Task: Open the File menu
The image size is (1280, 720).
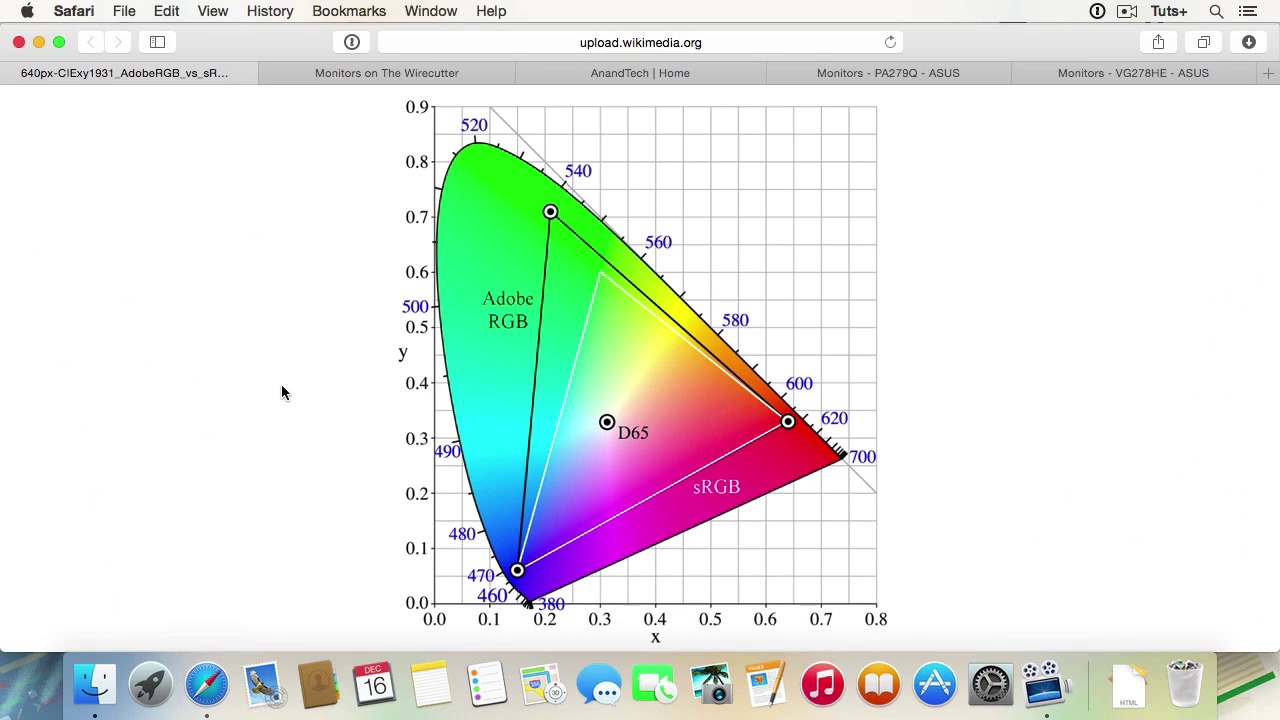Action: pos(124,11)
